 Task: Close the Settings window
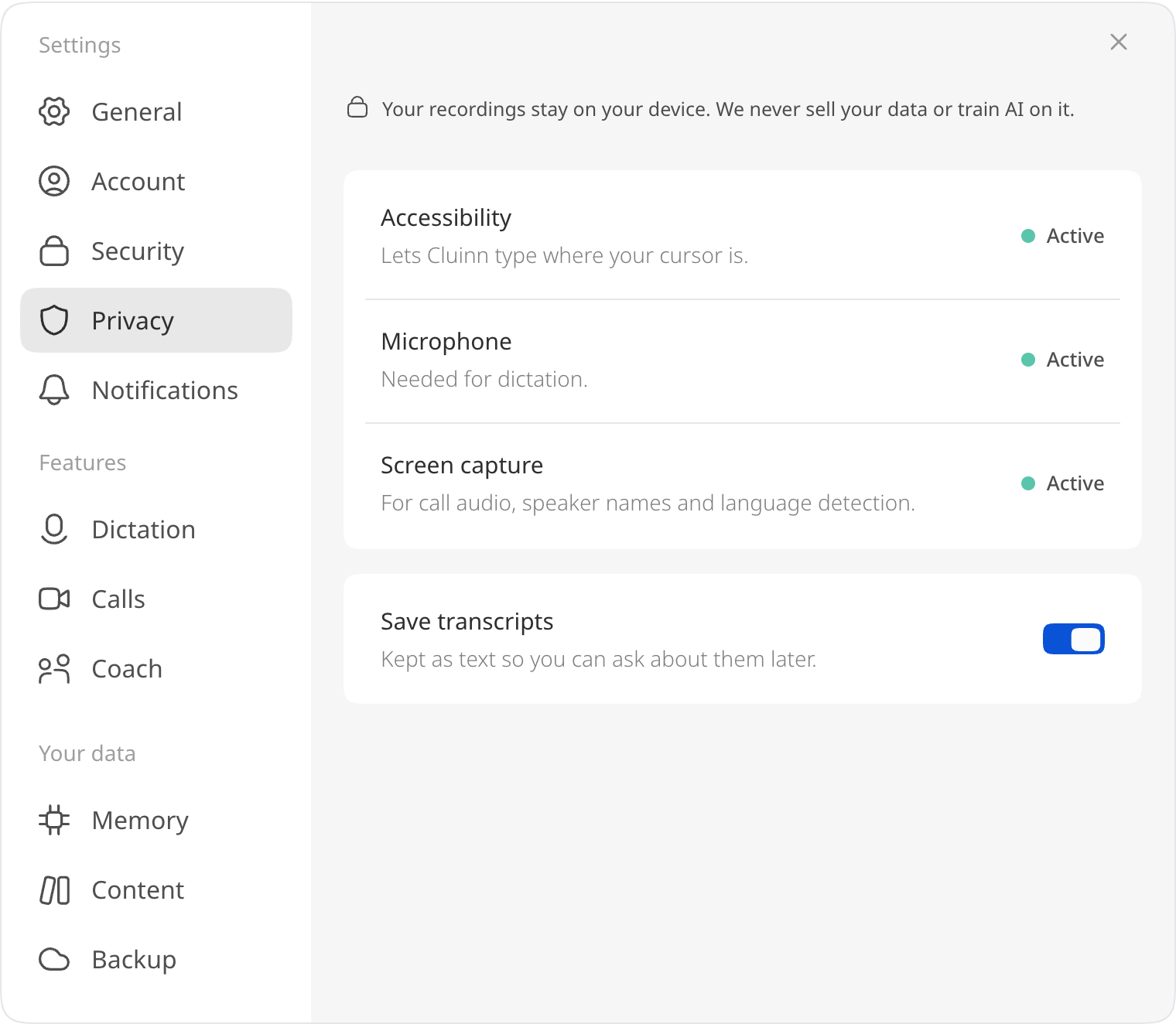[1119, 42]
